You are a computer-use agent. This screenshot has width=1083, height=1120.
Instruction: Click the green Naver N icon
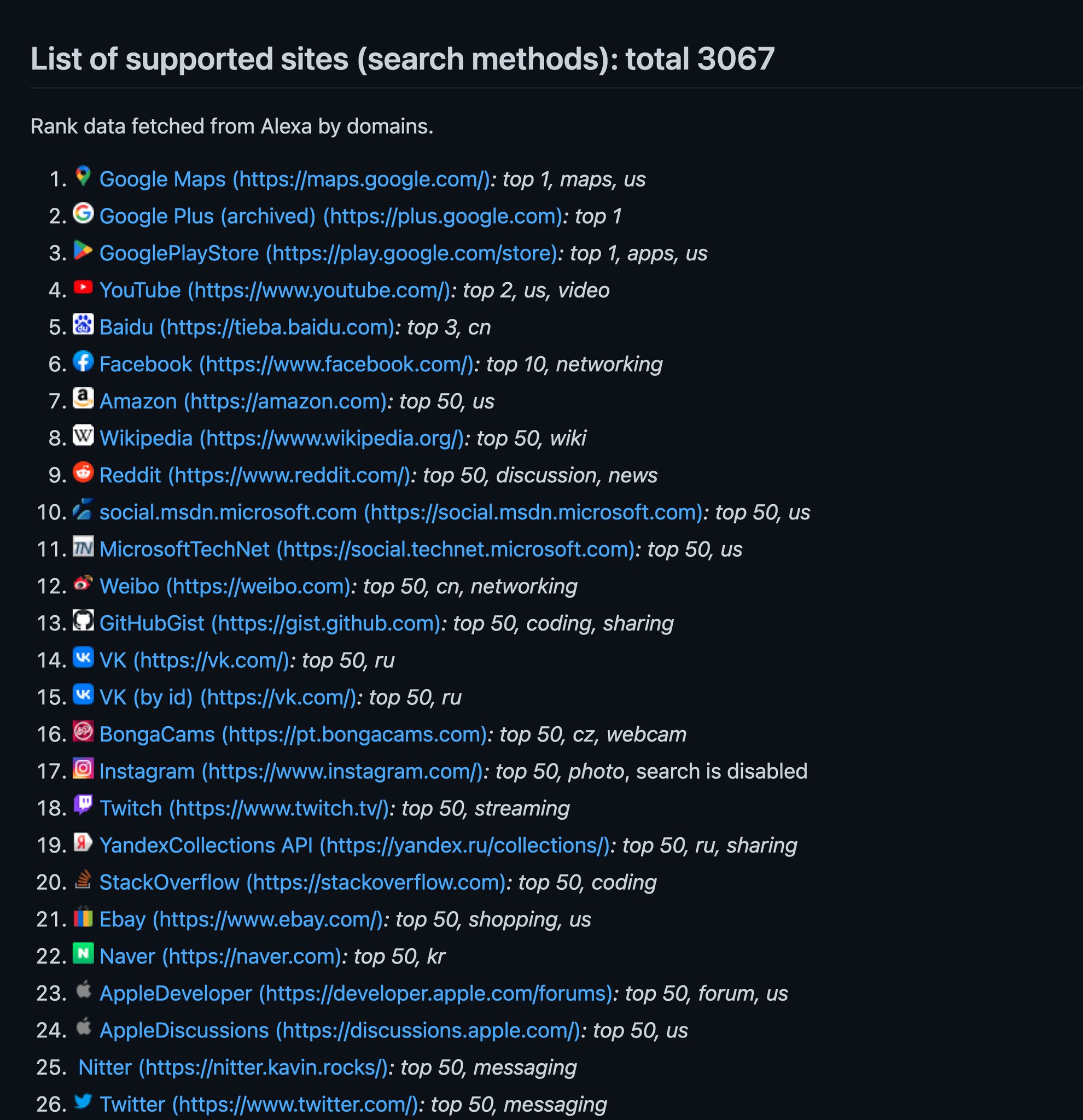coord(83,953)
